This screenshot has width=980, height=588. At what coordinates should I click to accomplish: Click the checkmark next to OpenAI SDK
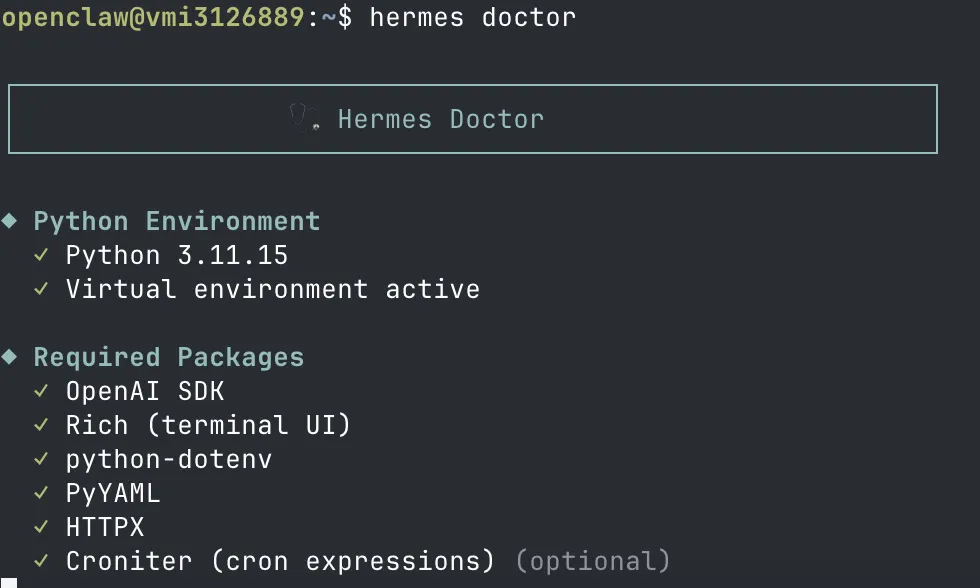[42, 391]
